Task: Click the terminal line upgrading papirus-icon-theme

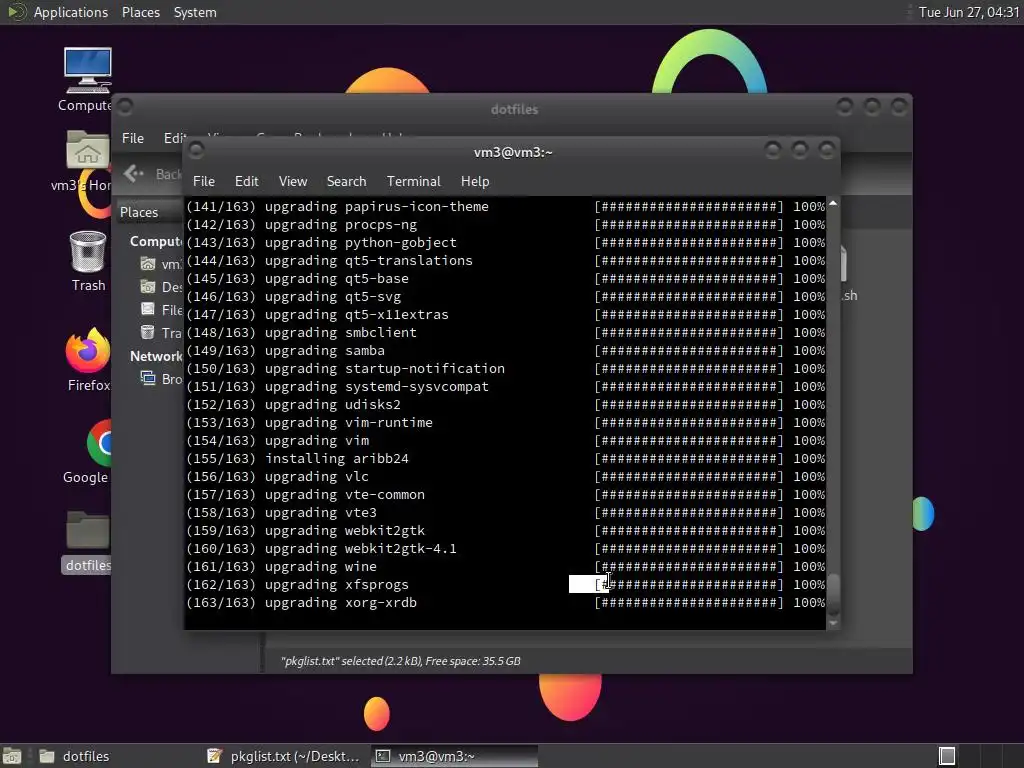Action: coord(505,206)
